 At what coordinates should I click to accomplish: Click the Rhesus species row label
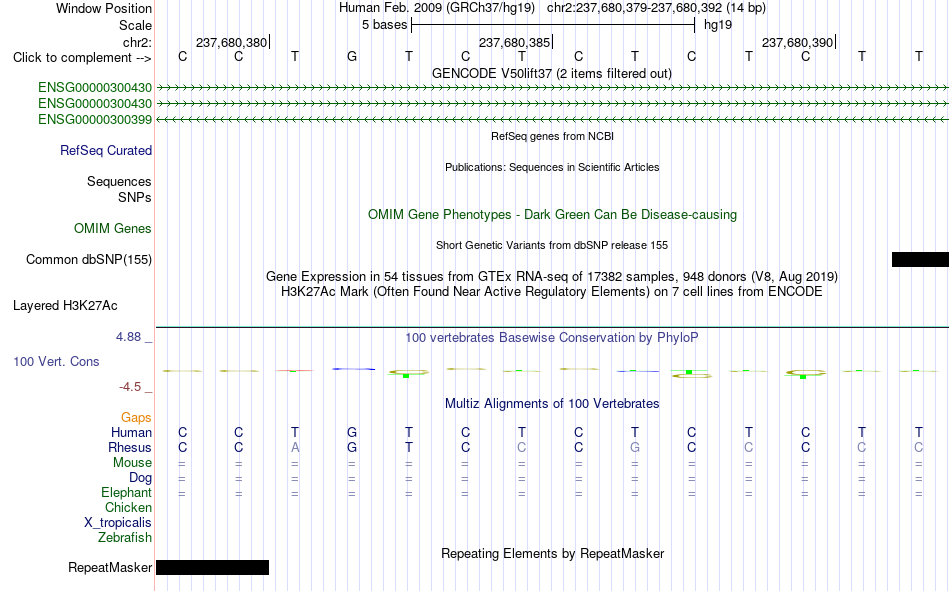130,447
